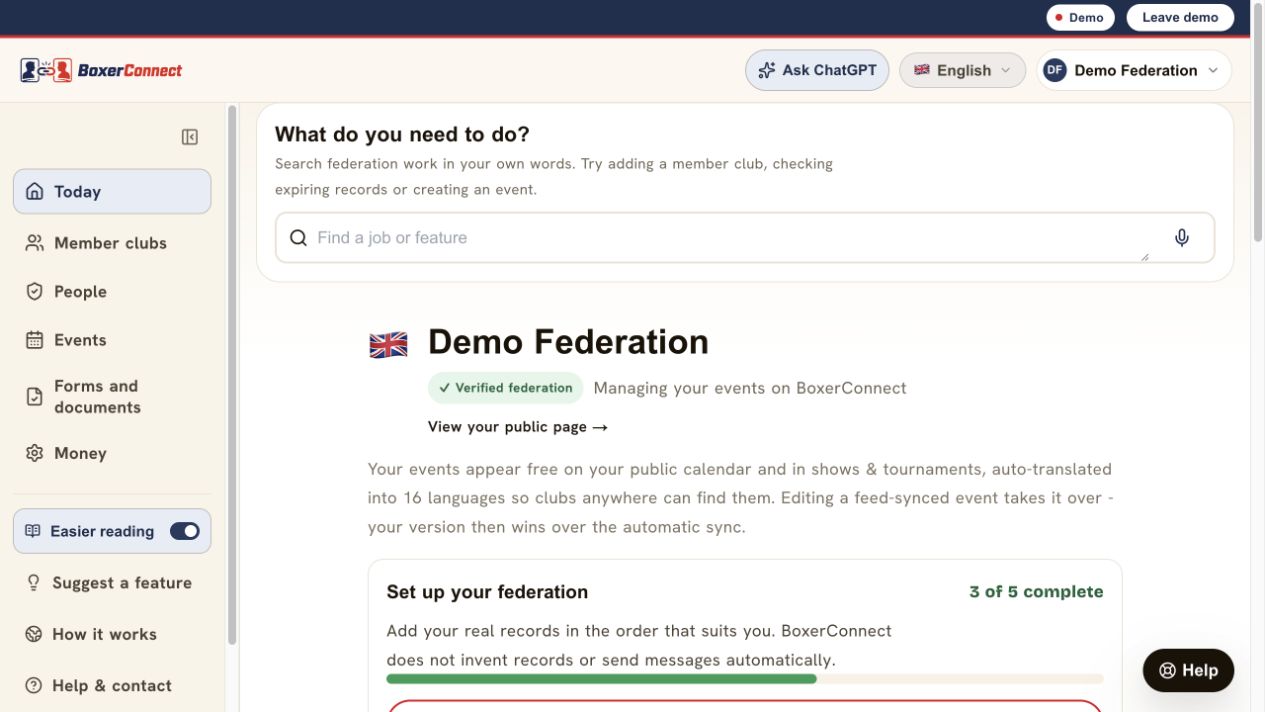Open Help & contact link
The width and height of the screenshot is (1265, 712).
click(112, 686)
